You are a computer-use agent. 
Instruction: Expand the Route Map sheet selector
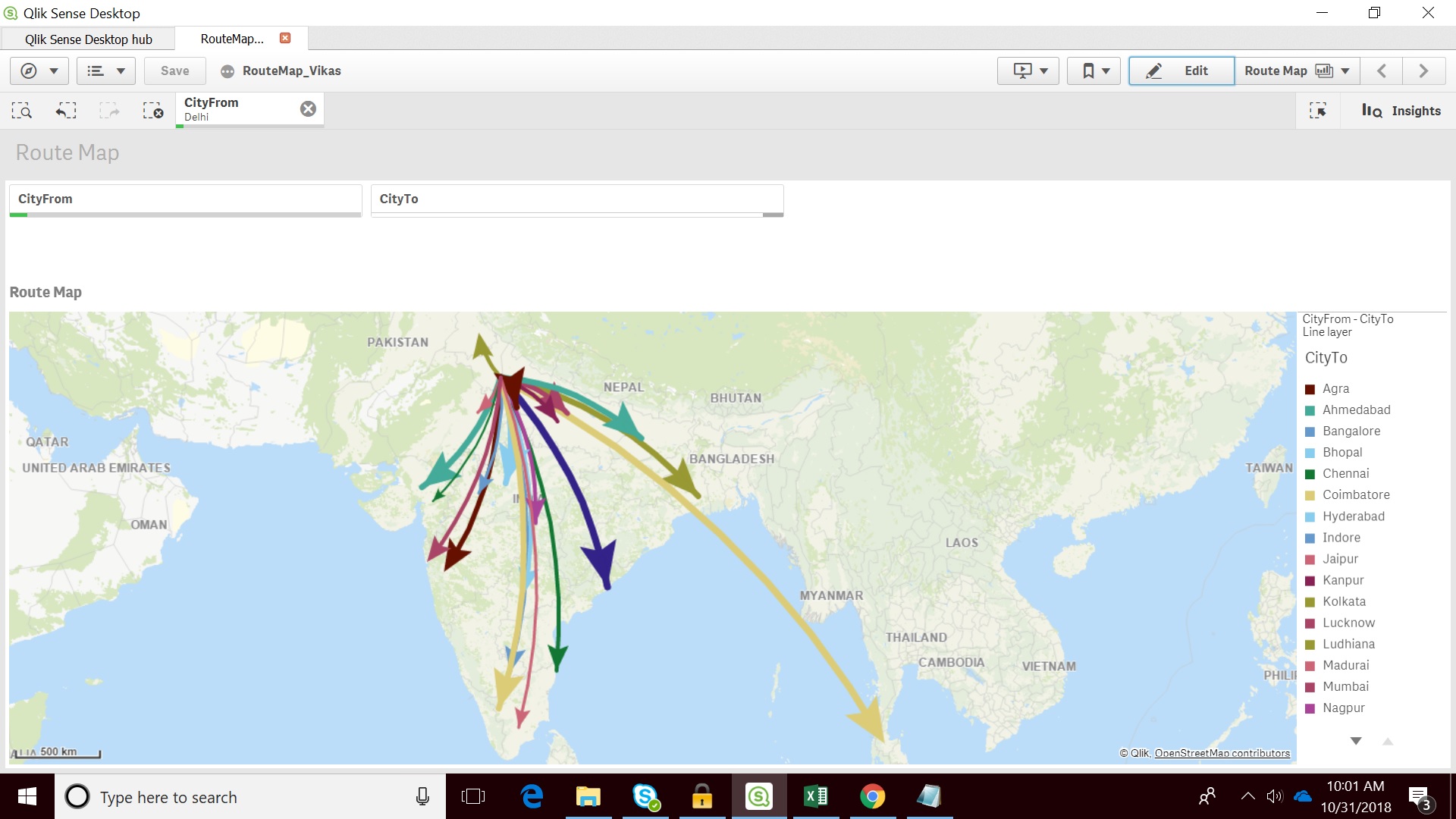pos(1296,71)
